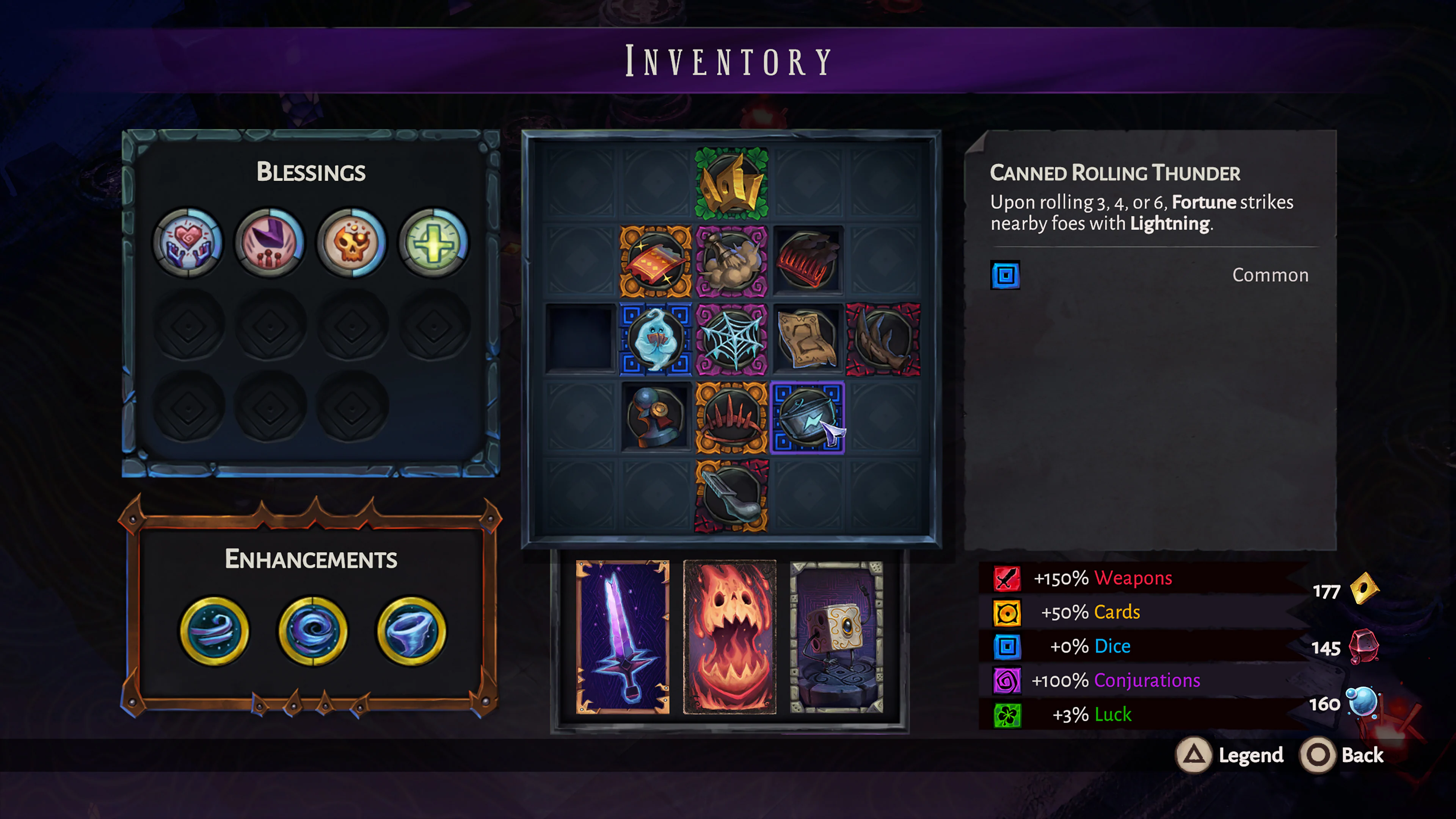Click the green cross blessing icon
This screenshot has width=1456, height=819.
pos(433,243)
